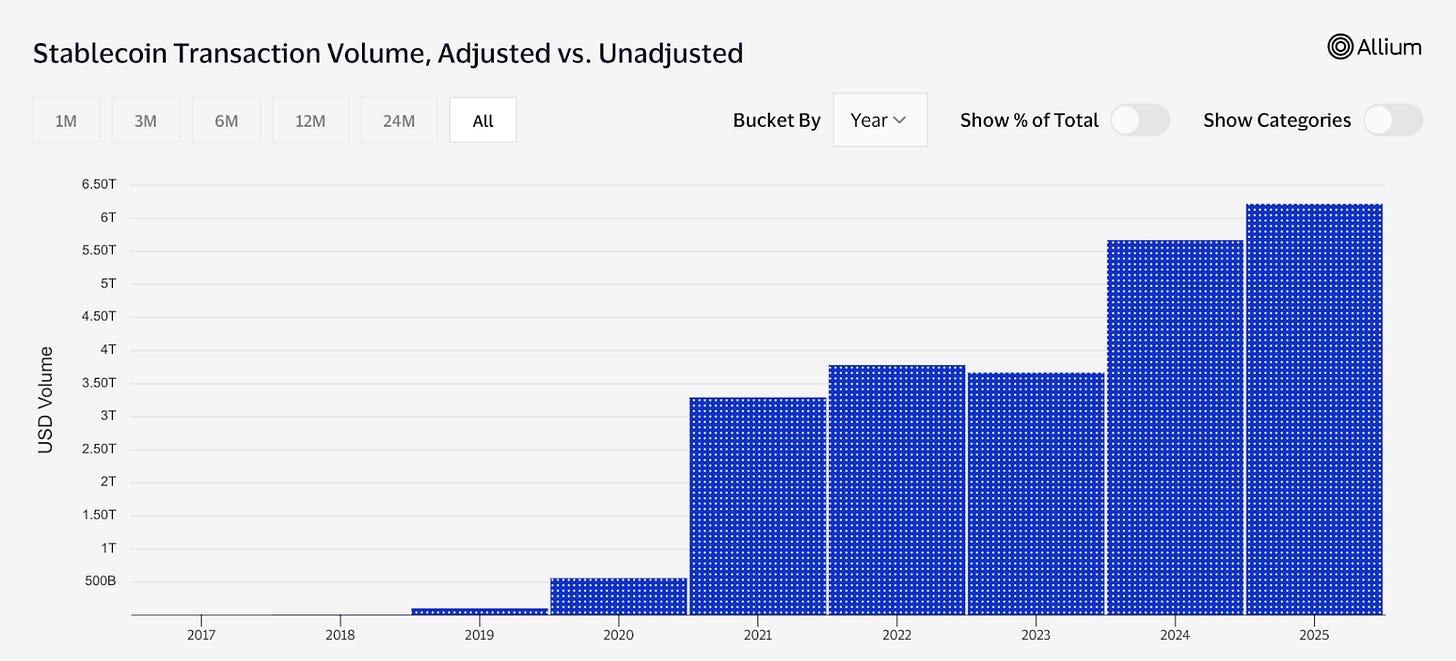Select the 3M time range

146,120
